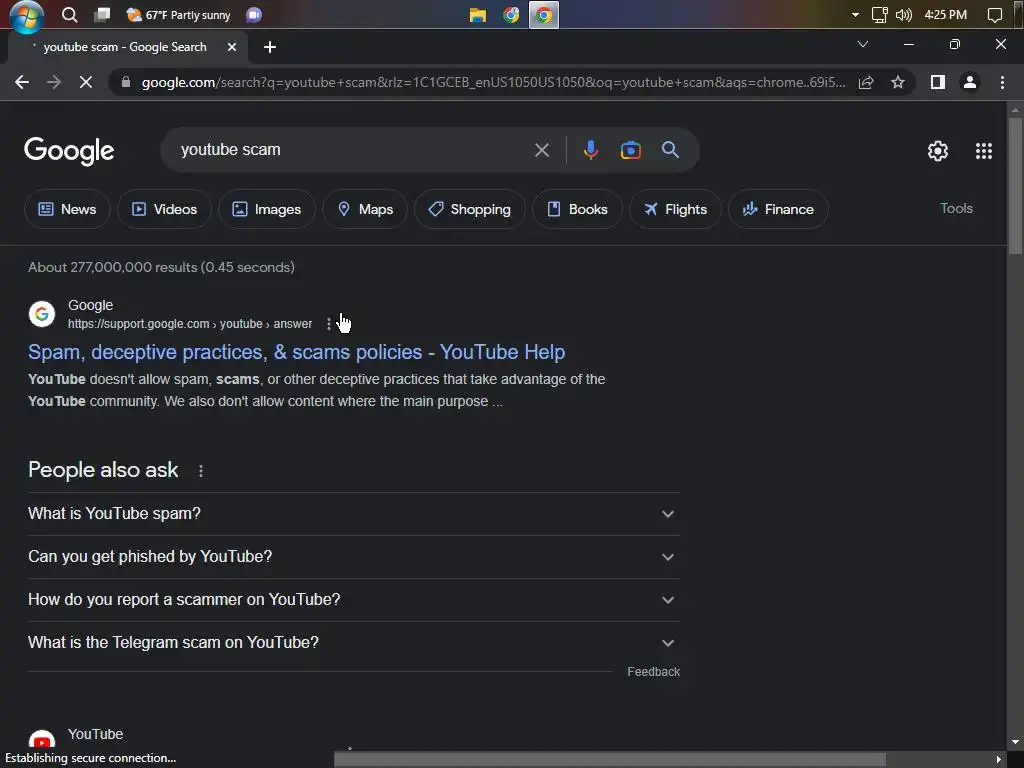1024x768 pixels.
Task: Open Spam, deceptive practices YouTube Help link
Action: tap(296, 352)
